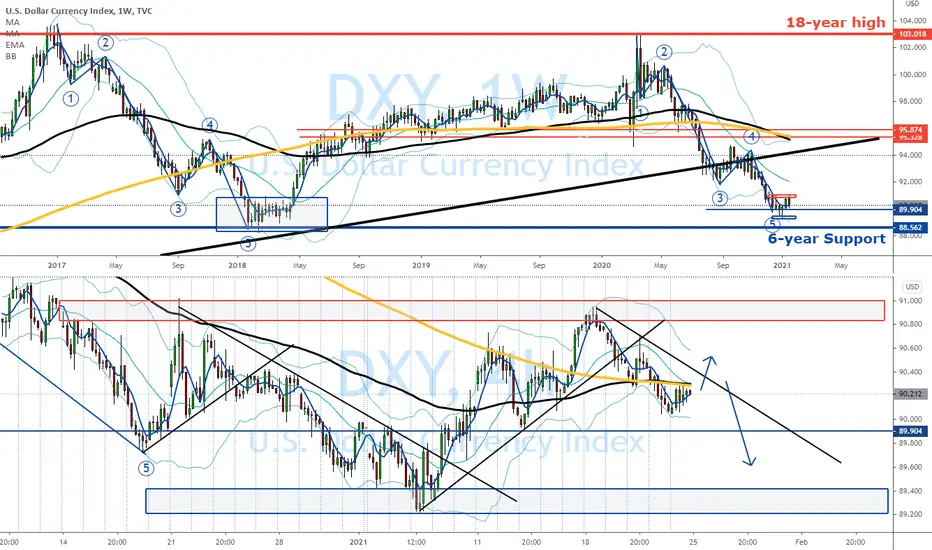This screenshot has width=932, height=550.
Task: Click the 28 date label on lower axis
Action: [x=279, y=542]
